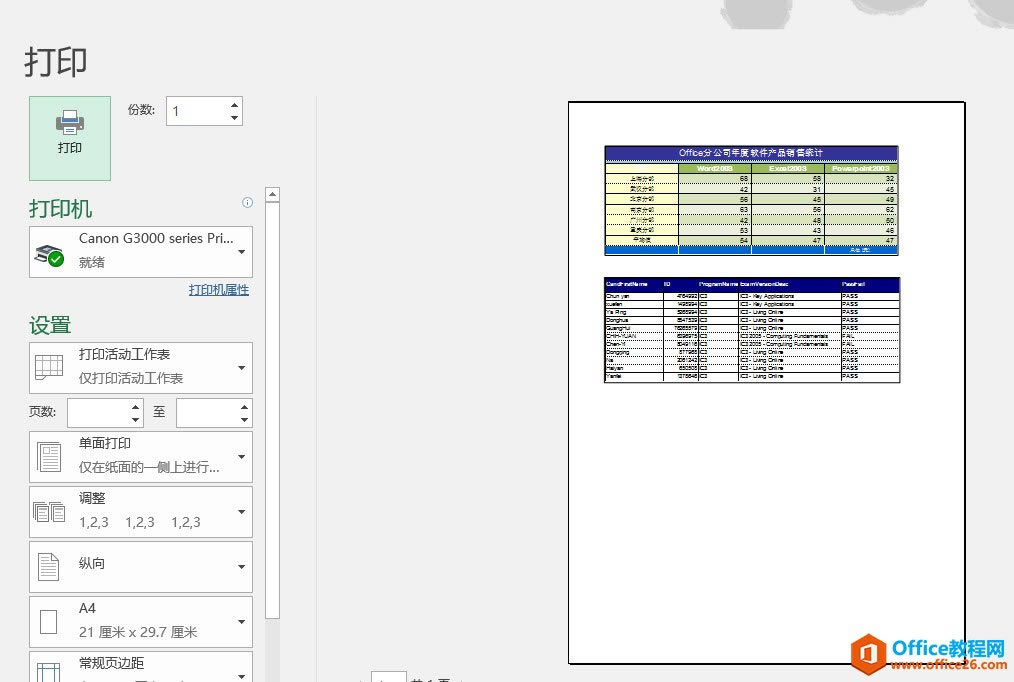
Task: Open the single-sided printing dropdown
Action: click(x=141, y=457)
